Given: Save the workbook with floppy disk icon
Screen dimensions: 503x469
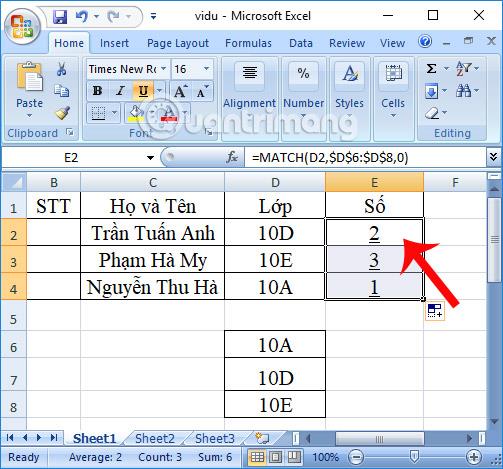Looking at the screenshot, I should [x=60, y=16].
